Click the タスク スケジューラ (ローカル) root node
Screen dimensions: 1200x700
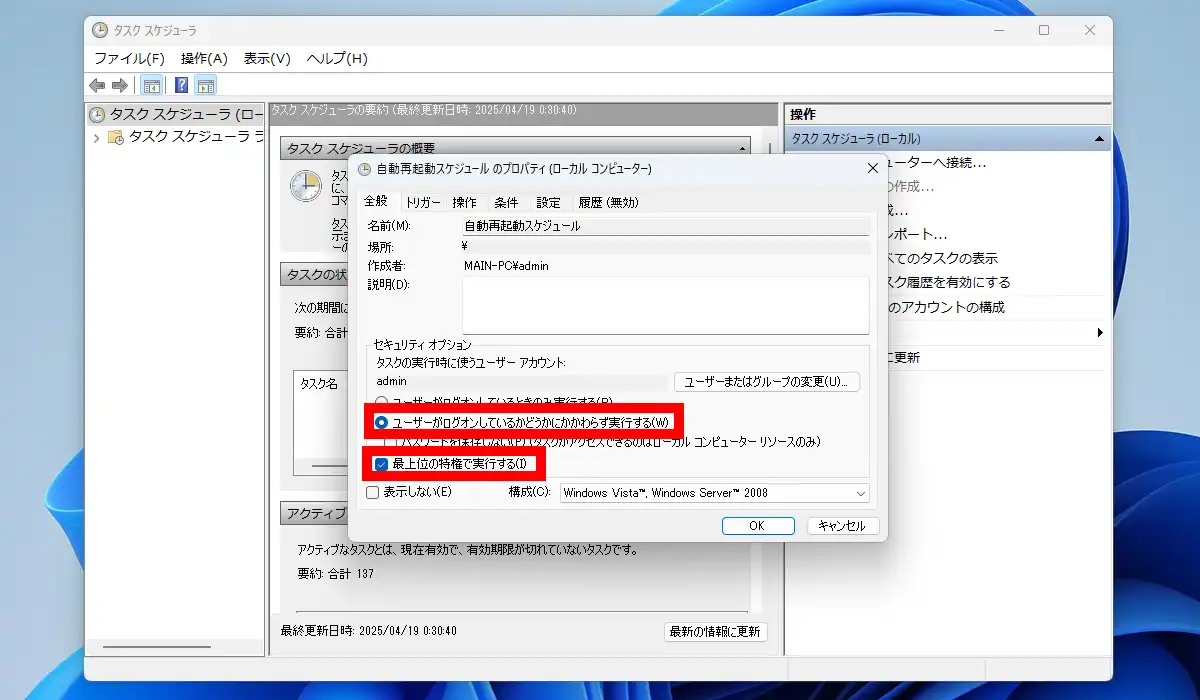(x=176, y=114)
